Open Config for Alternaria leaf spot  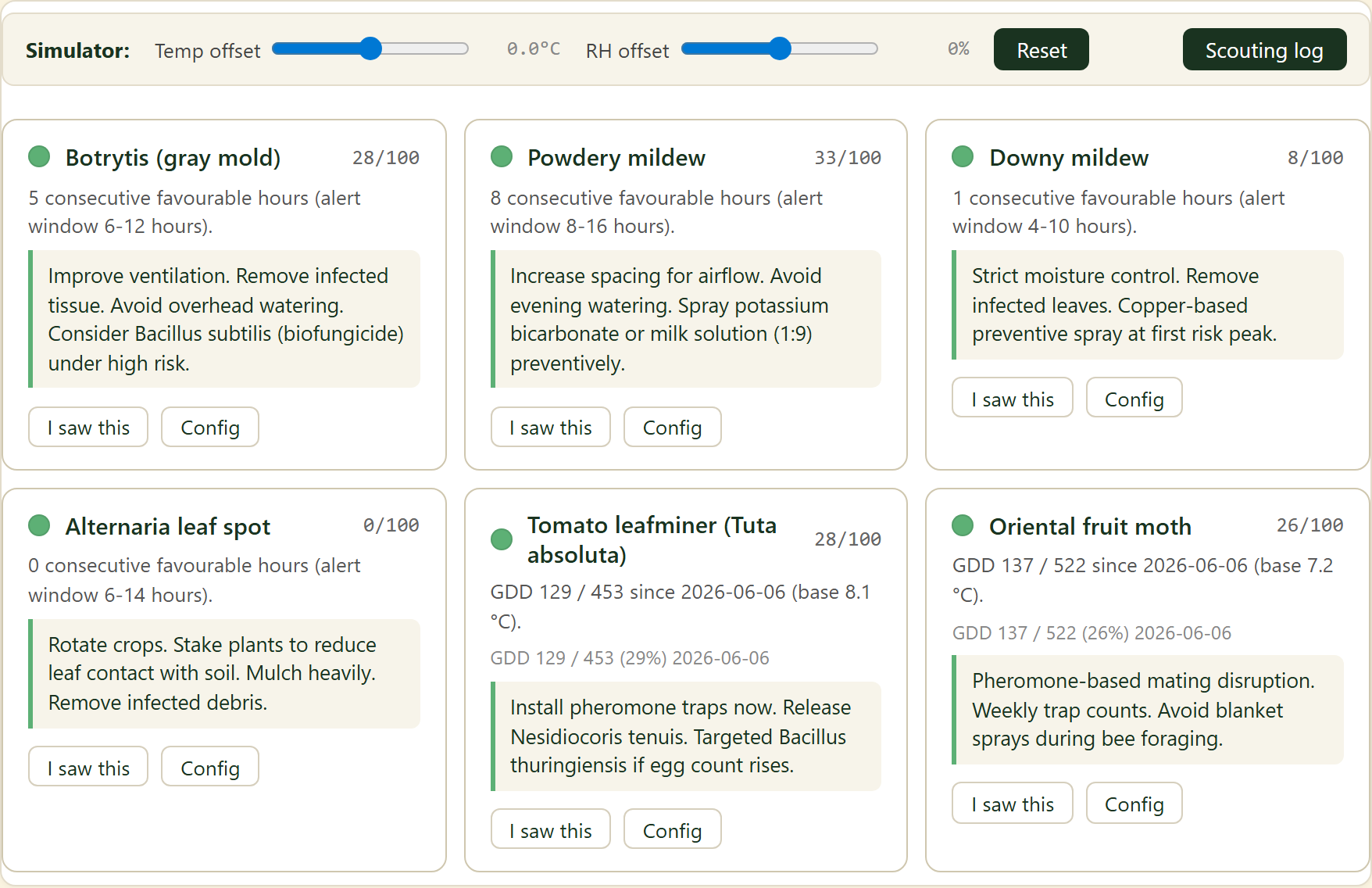point(210,768)
